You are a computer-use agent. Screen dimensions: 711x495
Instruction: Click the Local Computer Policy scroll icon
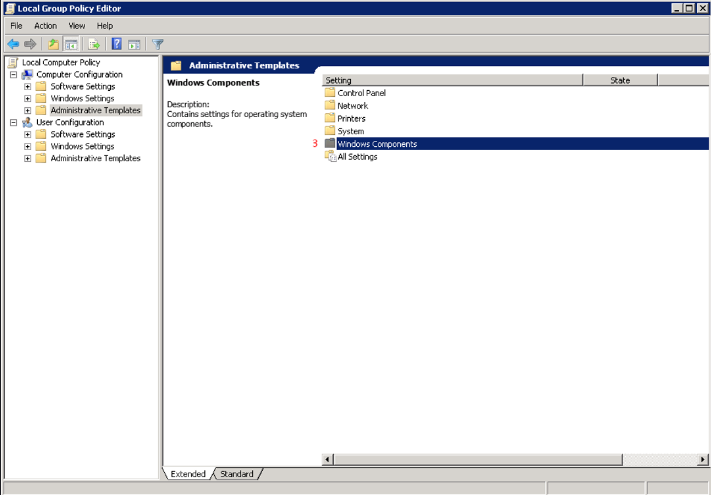pyautogui.click(x=13, y=63)
